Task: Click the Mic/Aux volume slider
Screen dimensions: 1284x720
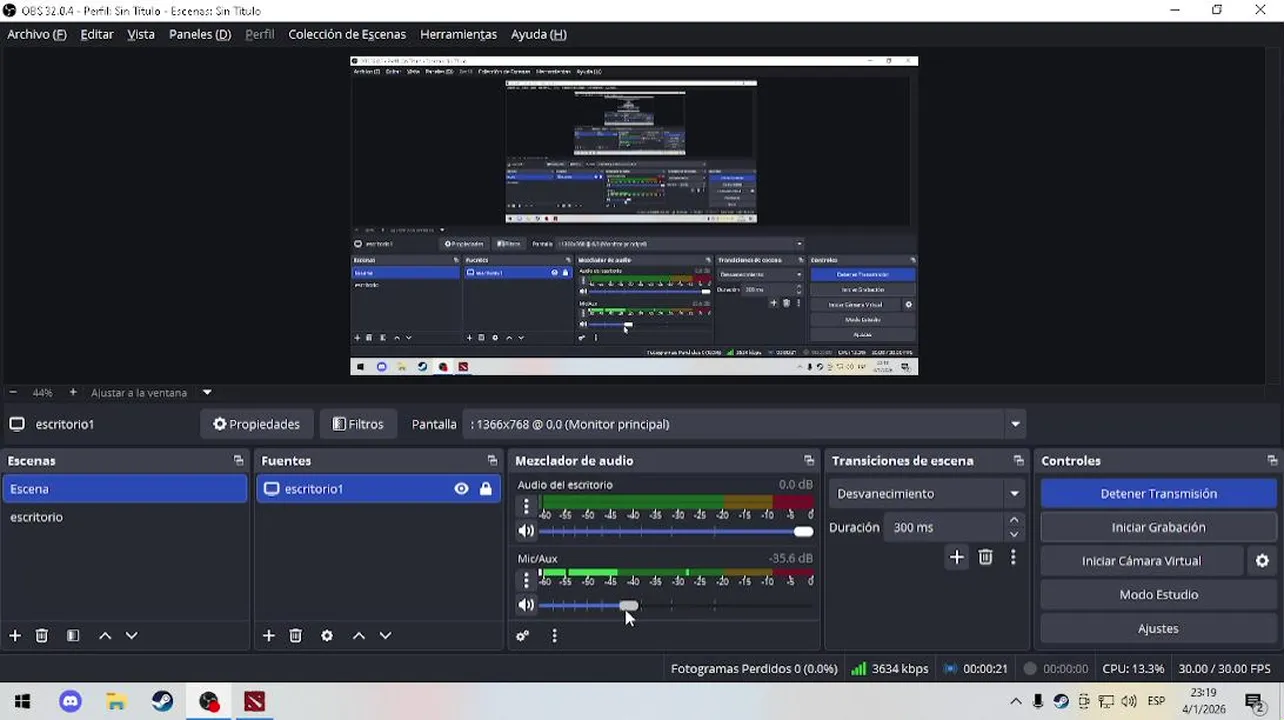Action: coord(676,605)
